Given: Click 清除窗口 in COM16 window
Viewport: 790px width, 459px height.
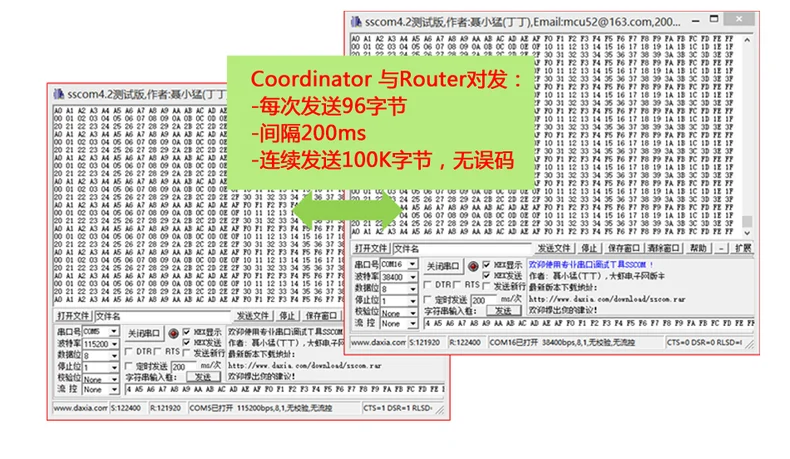Looking at the screenshot, I should tap(663, 248).
